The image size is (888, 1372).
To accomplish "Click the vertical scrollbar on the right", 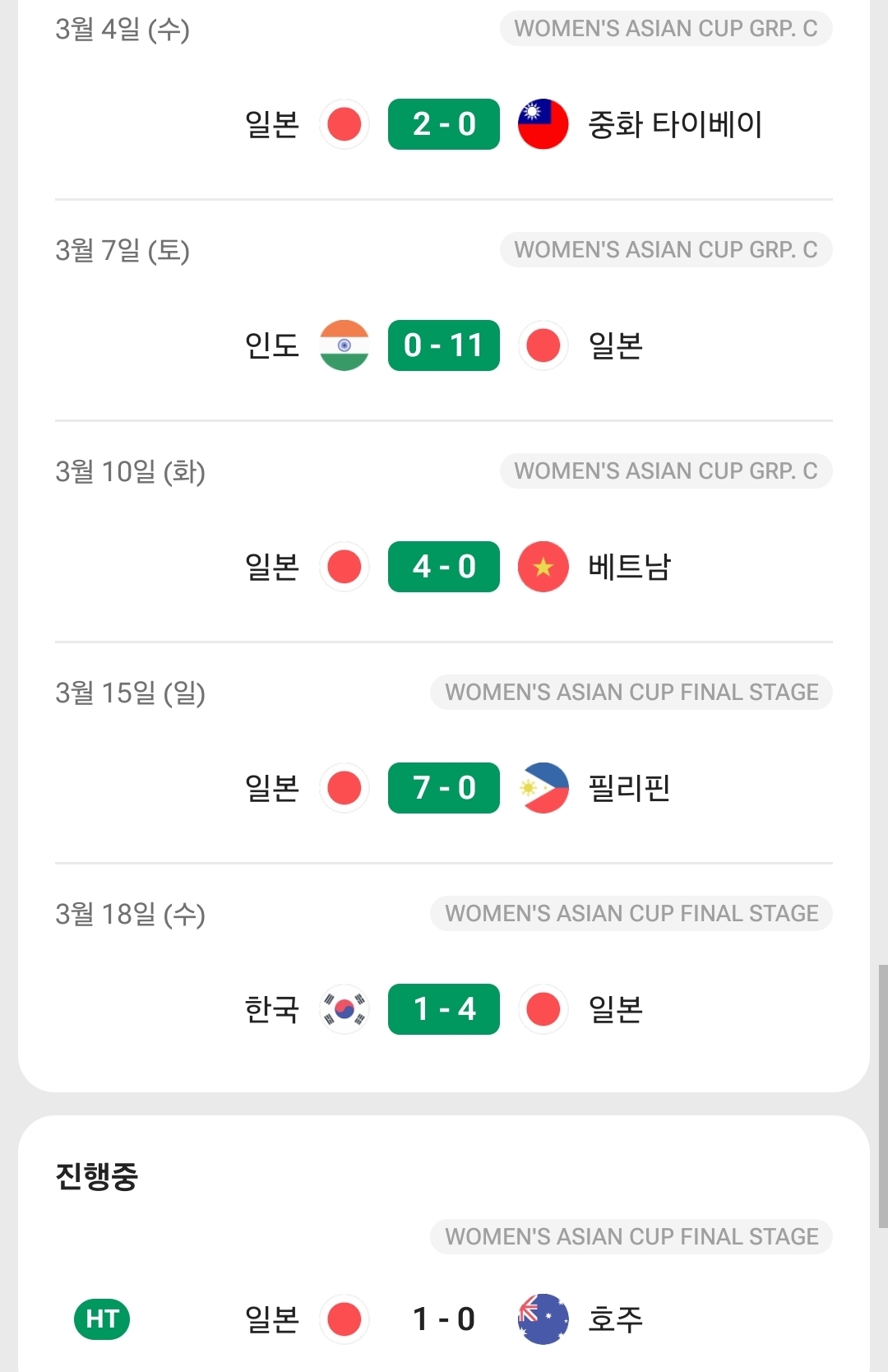I will [x=882, y=1096].
